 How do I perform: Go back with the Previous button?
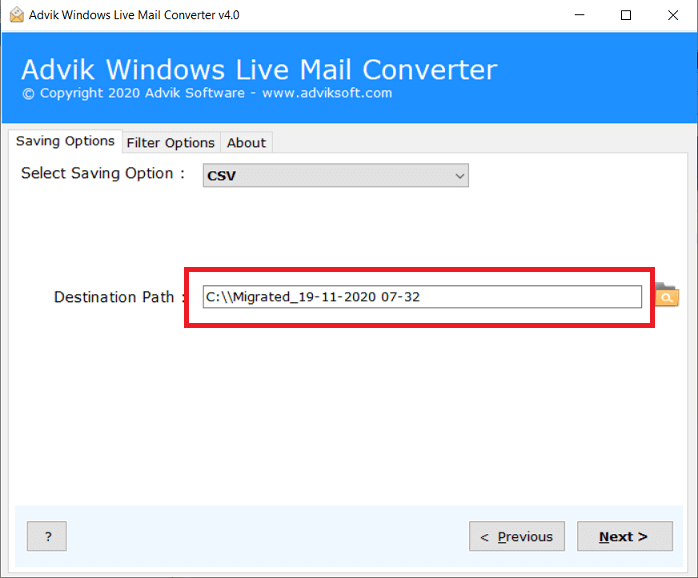[517, 536]
